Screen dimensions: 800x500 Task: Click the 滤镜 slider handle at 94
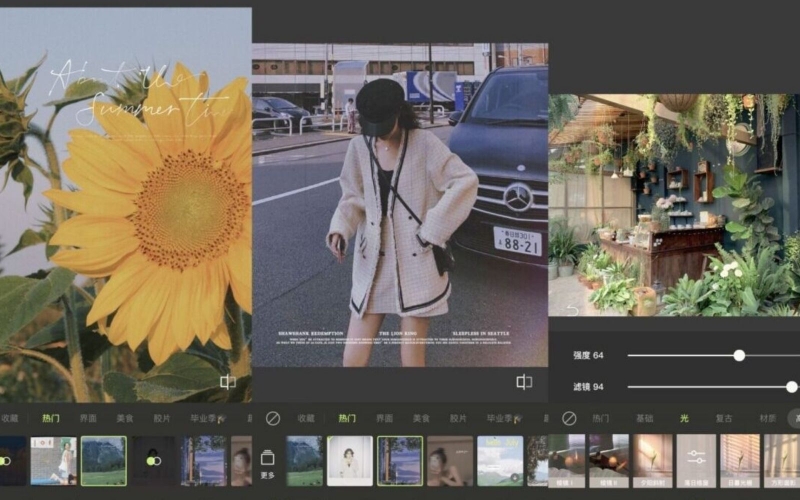(x=791, y=387)
